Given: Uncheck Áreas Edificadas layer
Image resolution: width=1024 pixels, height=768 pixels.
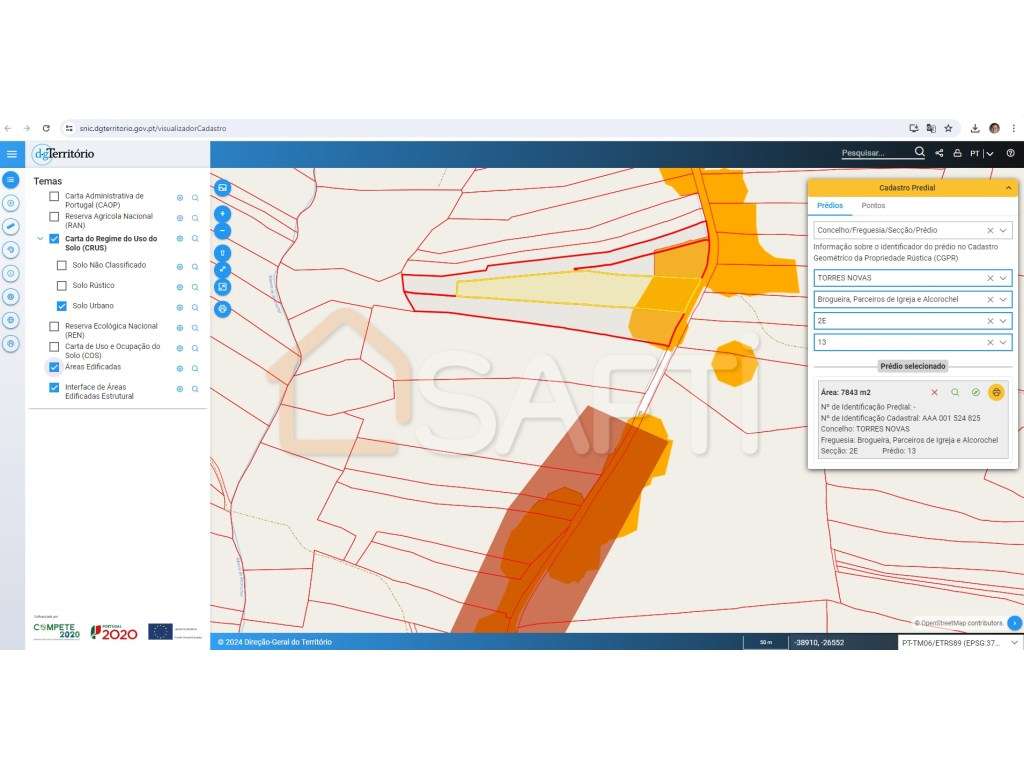Looking at the screenshot, I should [x=54, y=367].
